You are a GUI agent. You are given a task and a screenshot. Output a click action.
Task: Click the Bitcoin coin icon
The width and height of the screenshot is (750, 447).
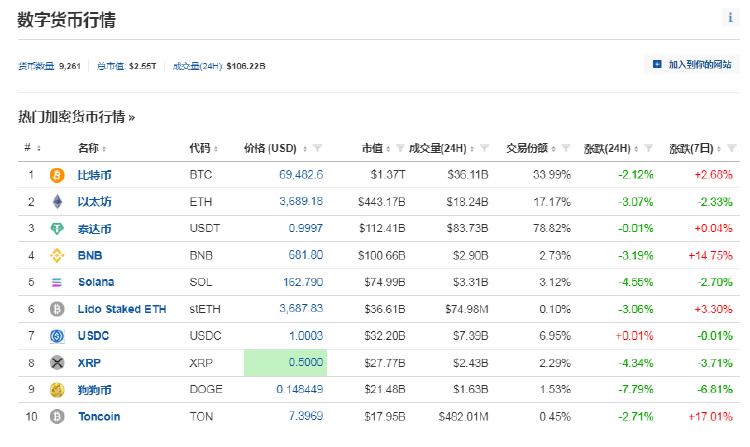tap(57, 175)
